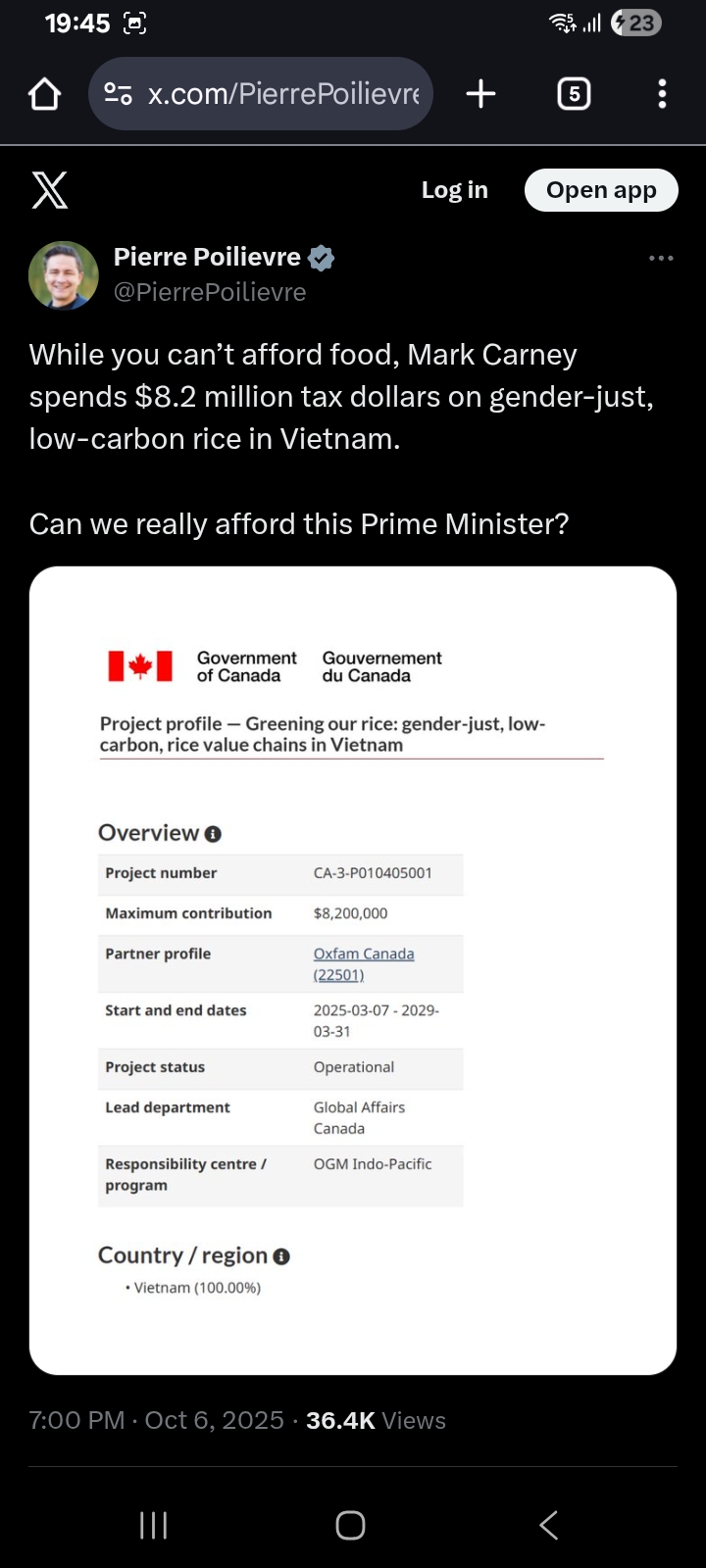Tap Android recent apps navigation button
706x1568 pixels.
[154, 1525]
